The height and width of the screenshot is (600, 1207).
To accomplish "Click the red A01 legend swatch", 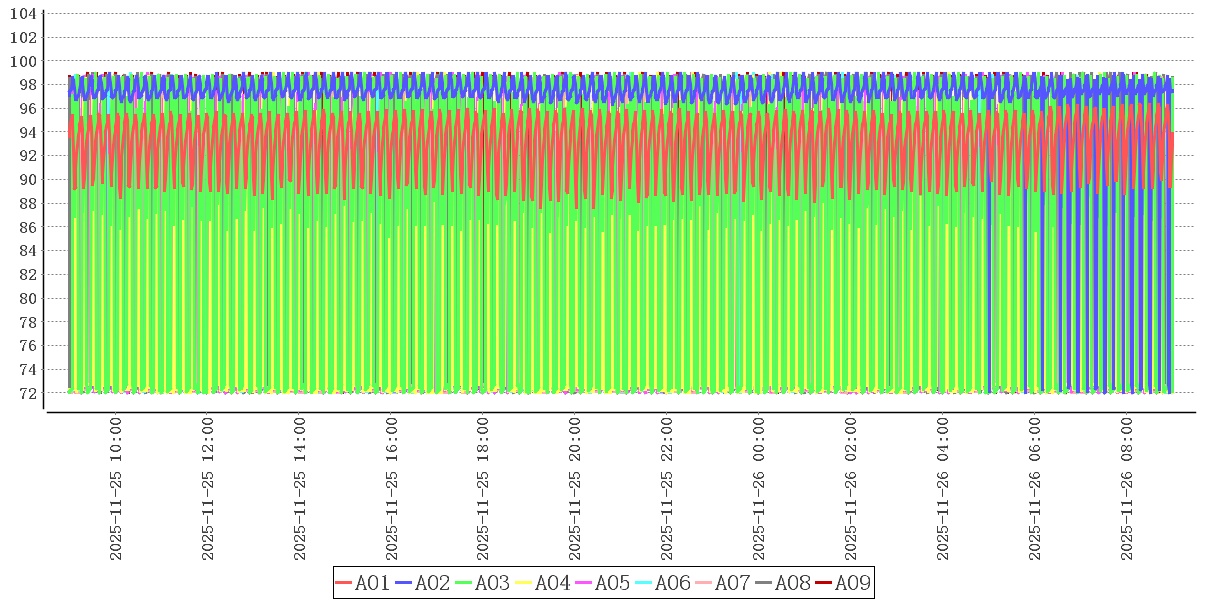I will pos(345,583).
